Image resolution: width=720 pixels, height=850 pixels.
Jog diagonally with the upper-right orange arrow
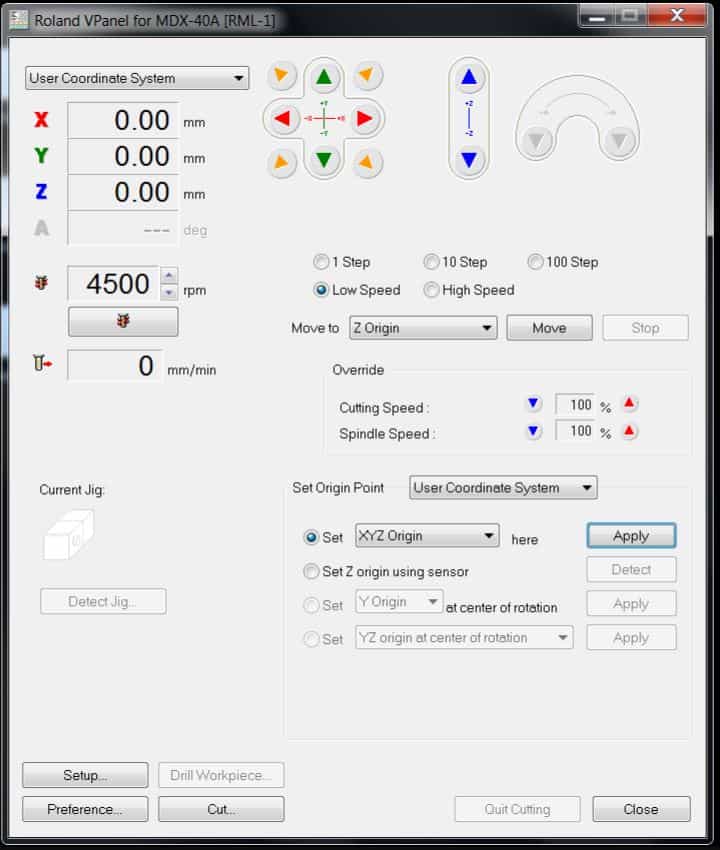(x=367, y=75)
